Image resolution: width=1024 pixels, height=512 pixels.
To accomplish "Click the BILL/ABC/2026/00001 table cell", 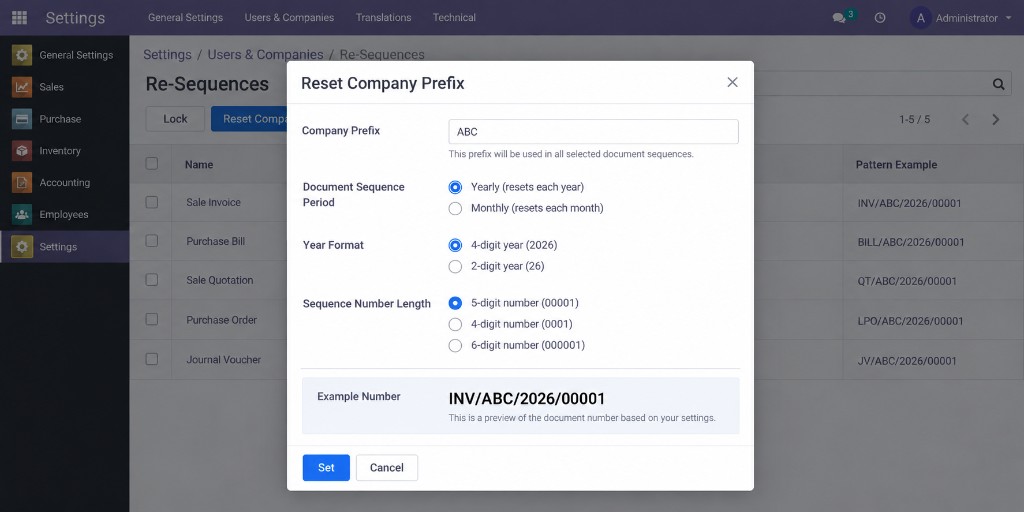I will click(x=911, y=242).
